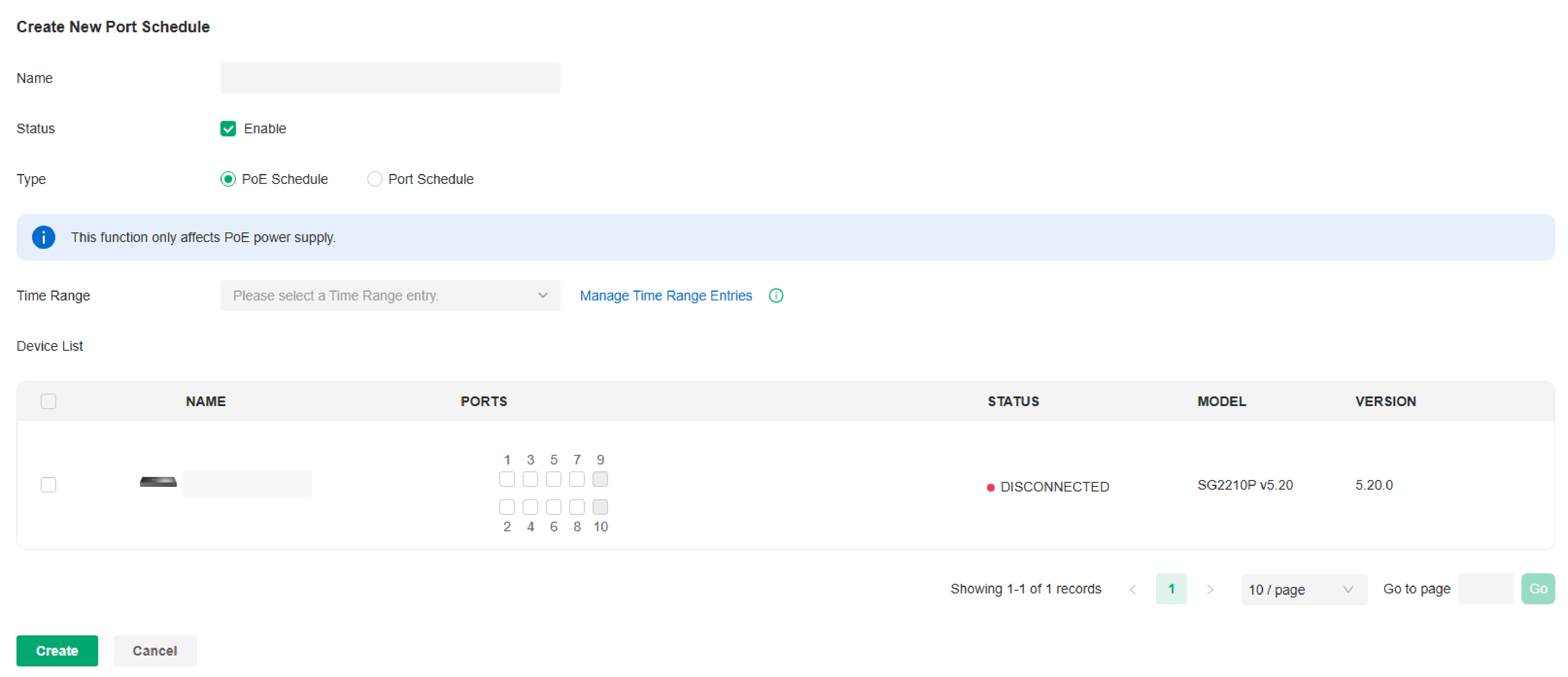1568x677 pixels.
Task: Uncheck the Enable status checkbox
Action: 228,129
